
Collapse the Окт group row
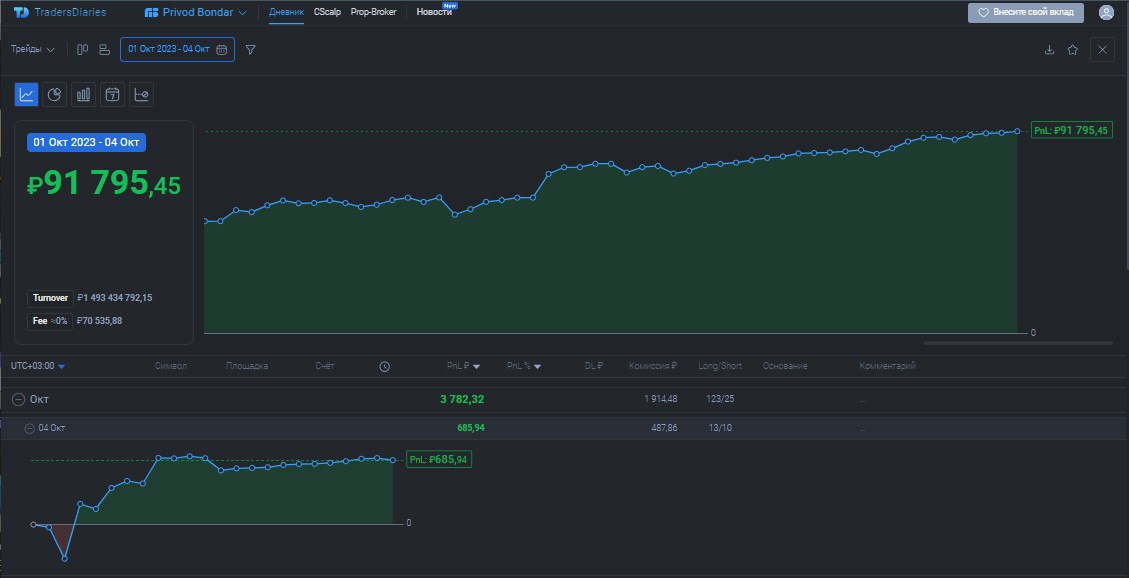click(20, 398)
